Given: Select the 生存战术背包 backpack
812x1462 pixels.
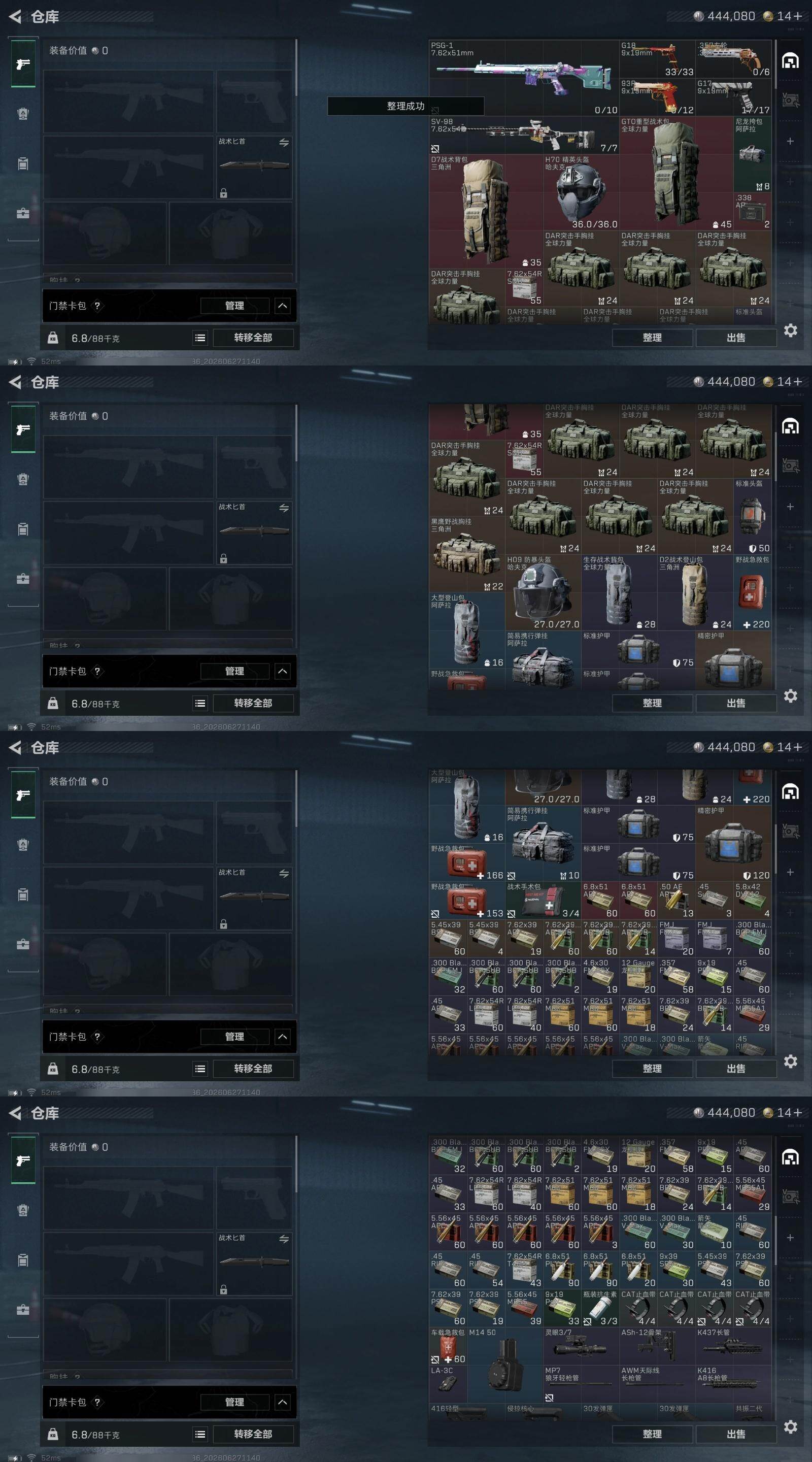Looking at the screenshot, I should coord(619,592).
